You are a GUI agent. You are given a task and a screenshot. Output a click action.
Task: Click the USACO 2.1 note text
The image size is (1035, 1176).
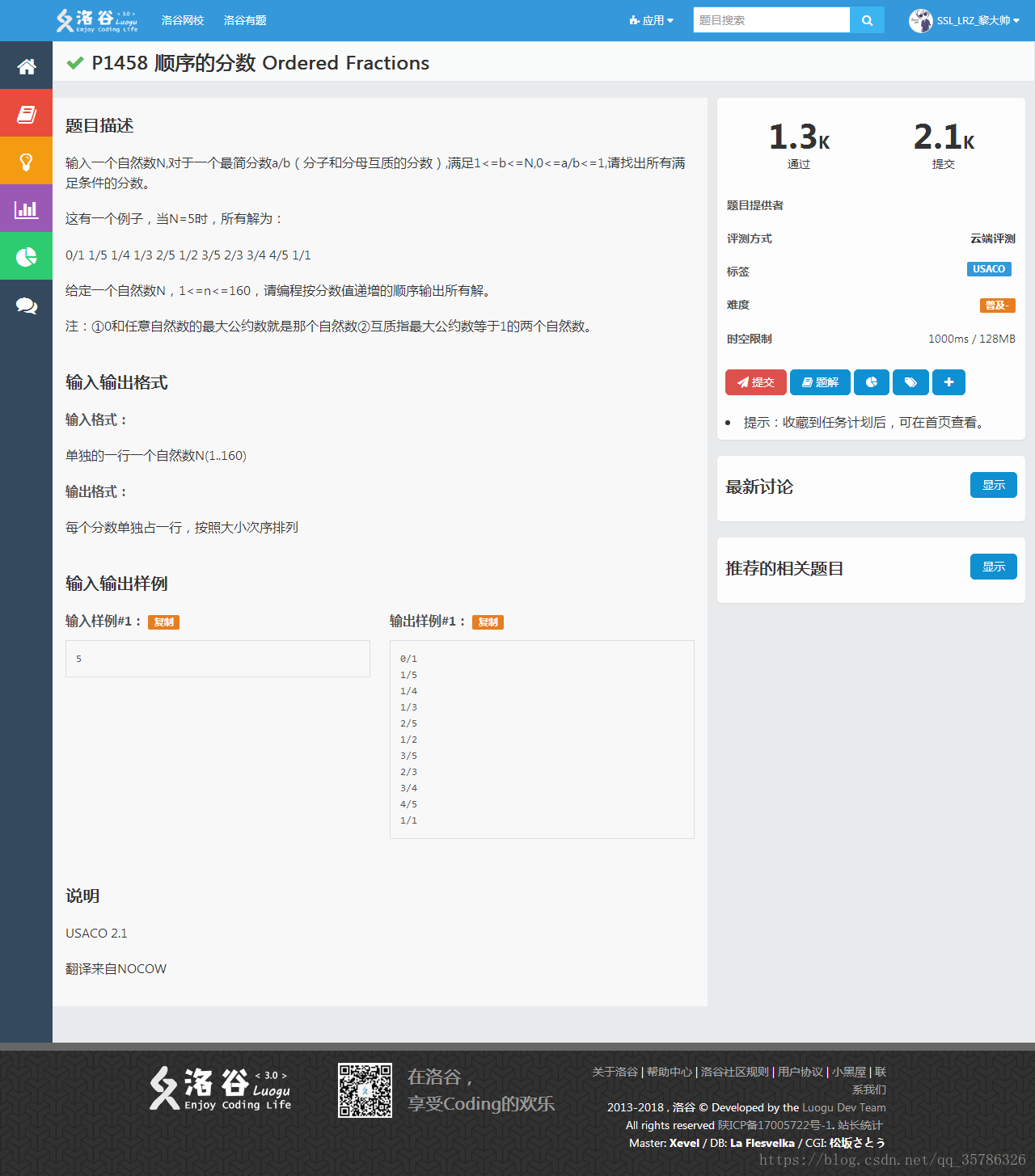pyautogui.click(x=96, y=933)
